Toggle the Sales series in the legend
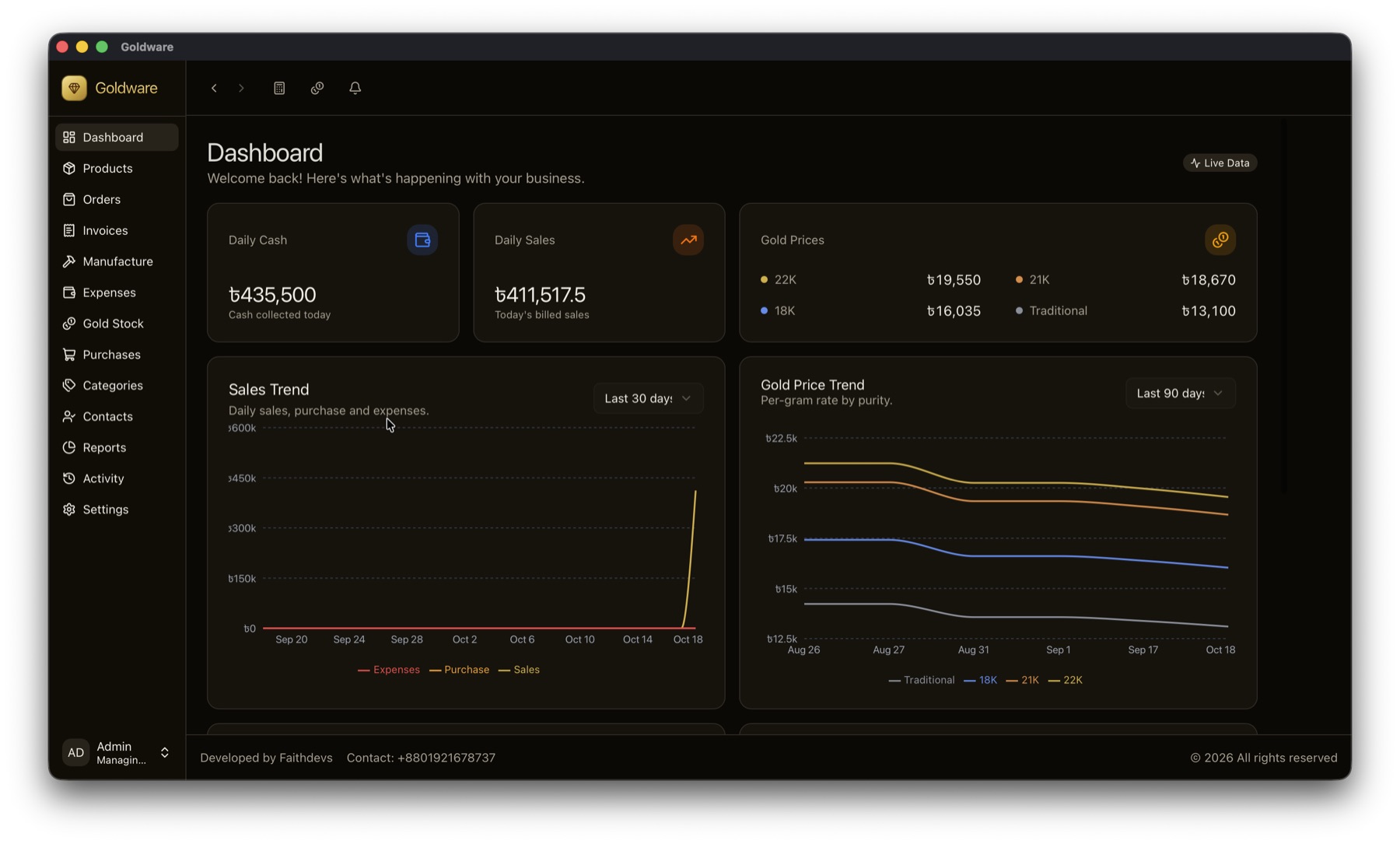 [x=519, y=670]
